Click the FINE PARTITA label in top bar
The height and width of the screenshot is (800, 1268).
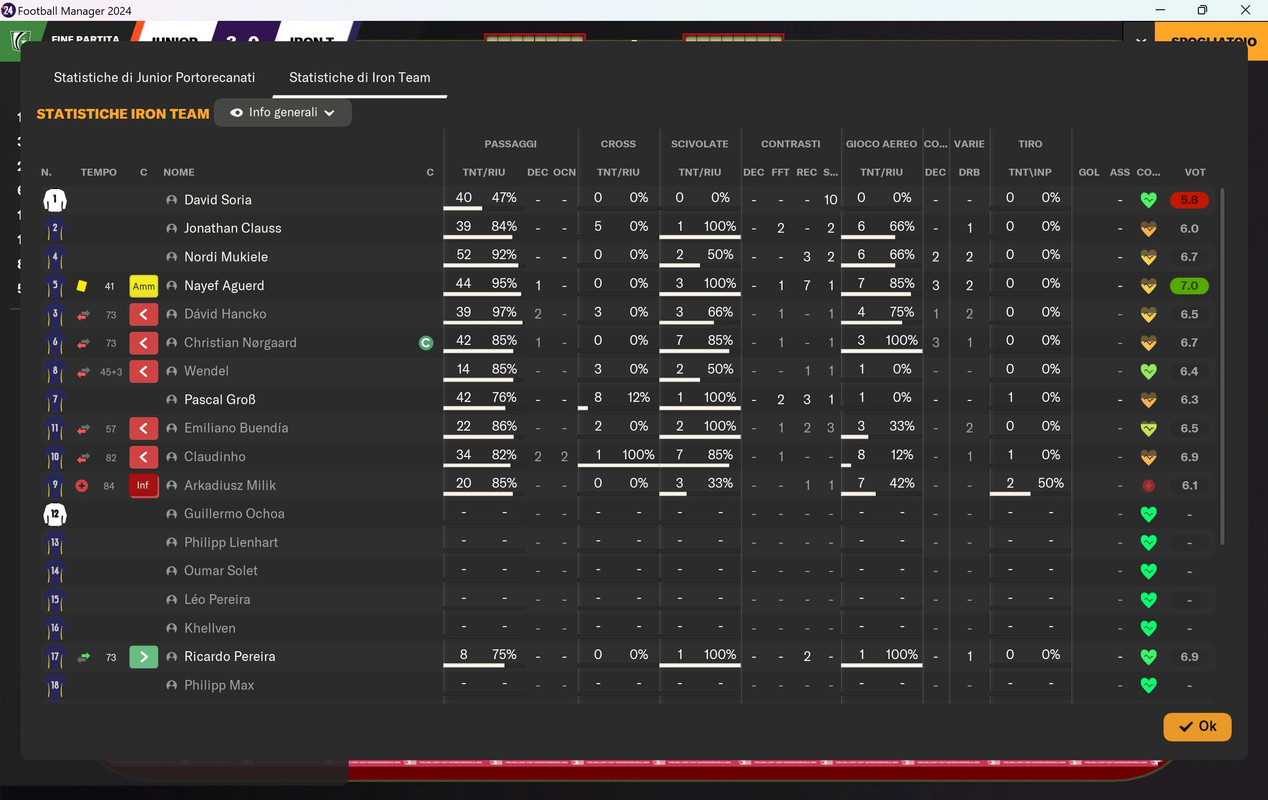point(85,40)
